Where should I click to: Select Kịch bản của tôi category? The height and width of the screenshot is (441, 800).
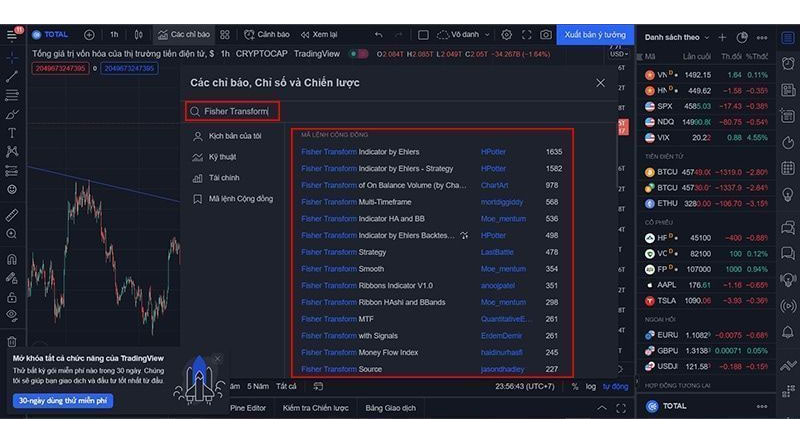click(x=227, y=136)
